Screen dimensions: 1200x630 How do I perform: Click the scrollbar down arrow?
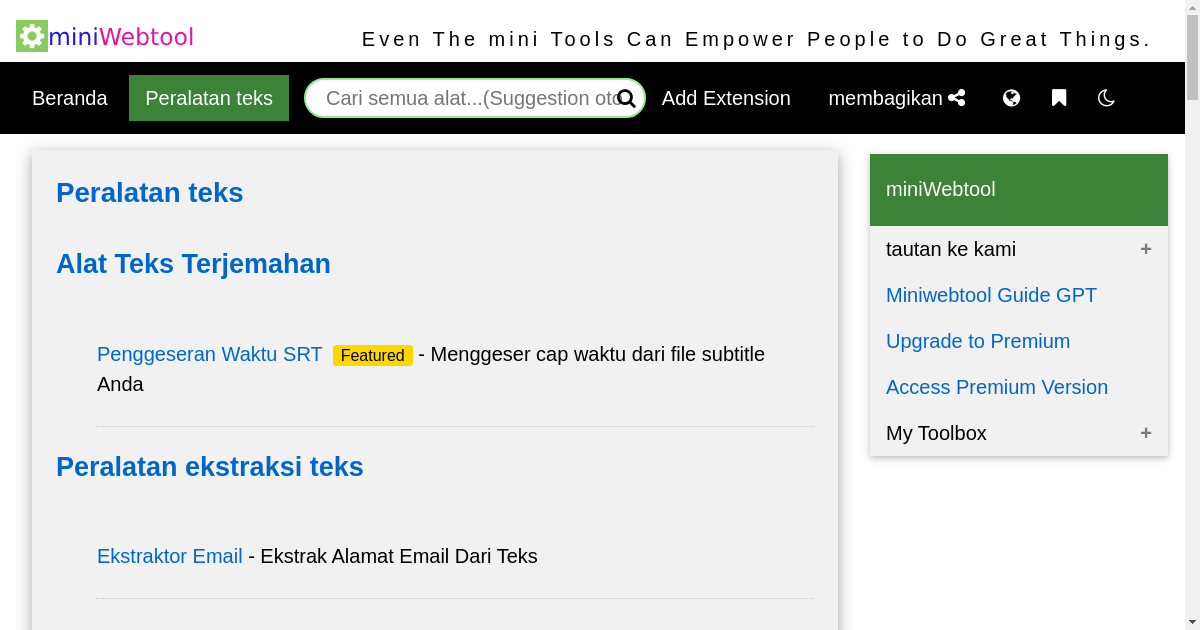click(1192, 622)
